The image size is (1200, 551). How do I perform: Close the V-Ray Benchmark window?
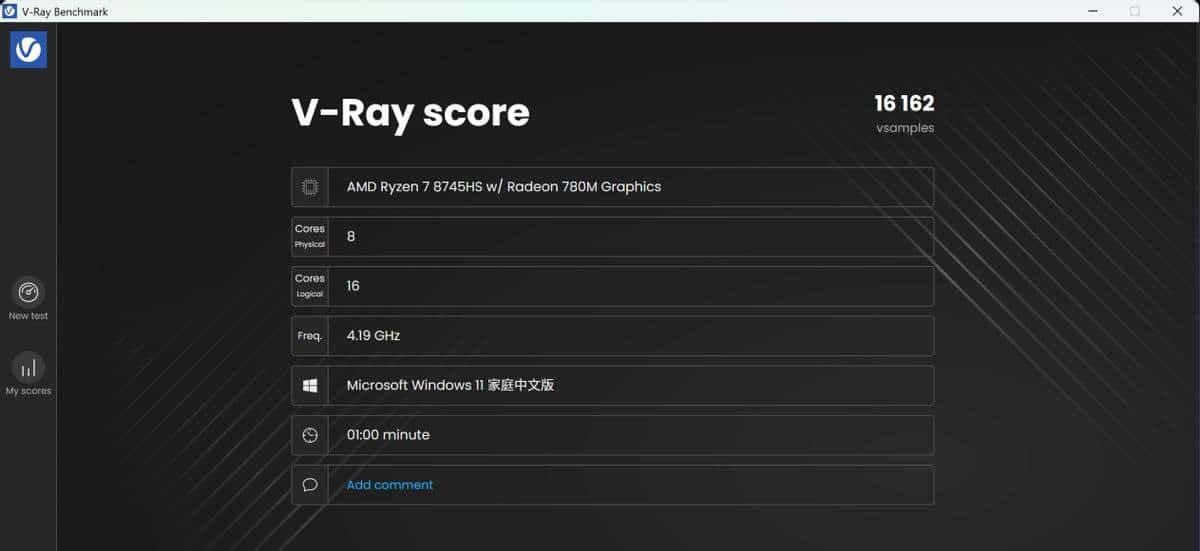tap(1177, 11)
